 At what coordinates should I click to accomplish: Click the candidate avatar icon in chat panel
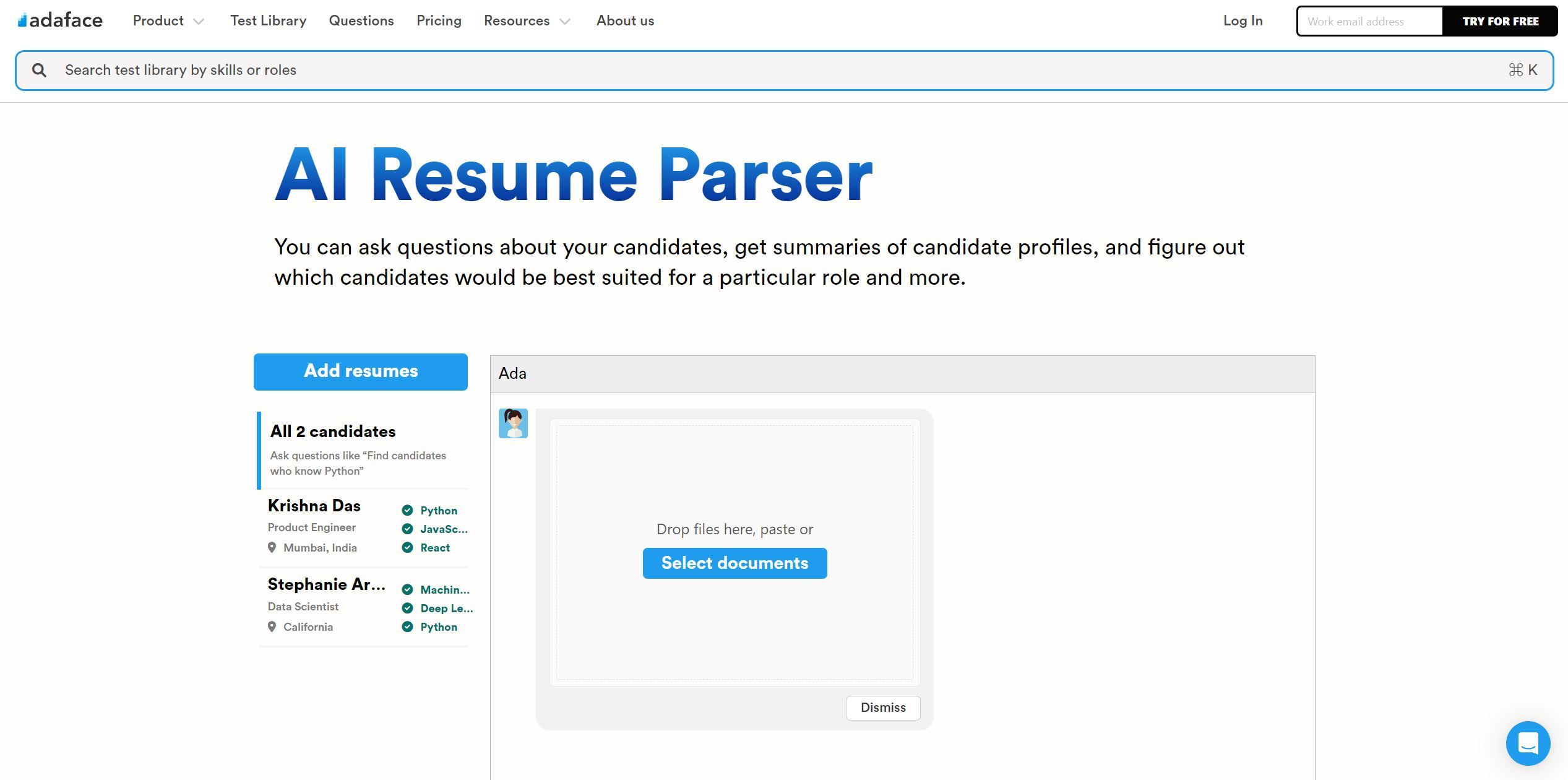click(x=513, y=422)
